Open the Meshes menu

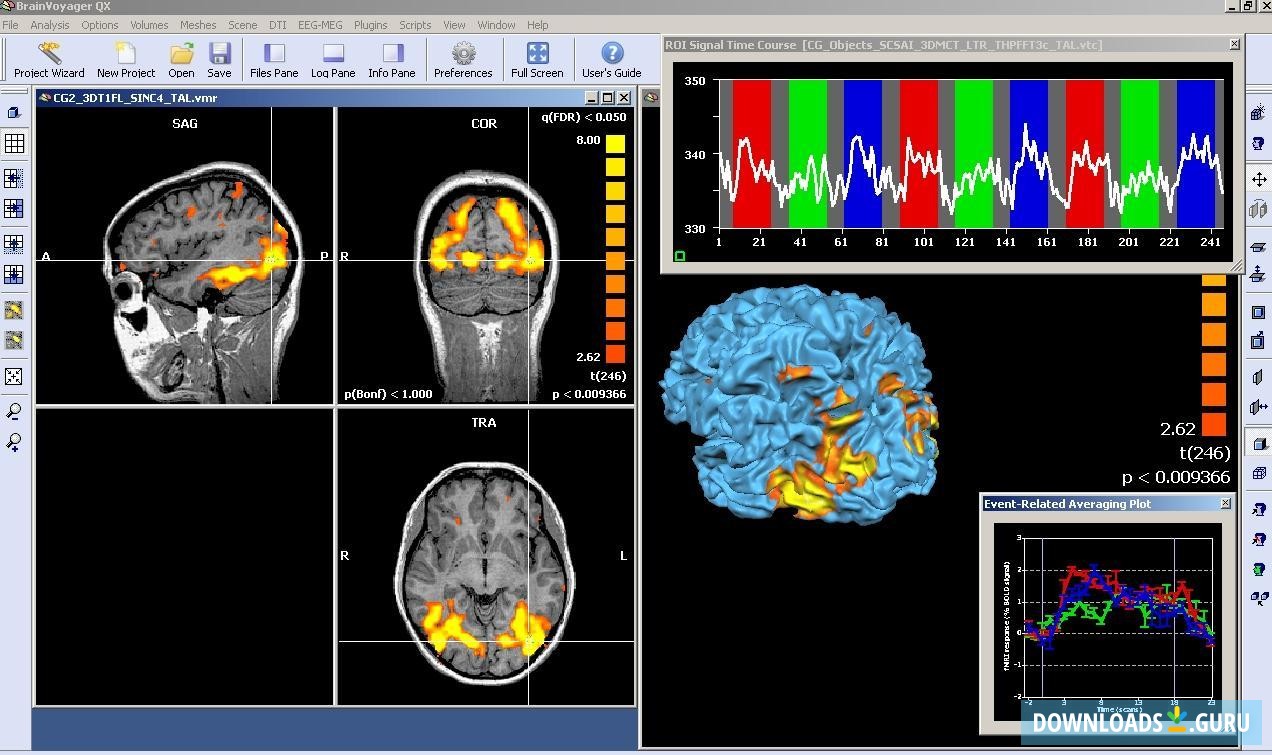point(198,25)
